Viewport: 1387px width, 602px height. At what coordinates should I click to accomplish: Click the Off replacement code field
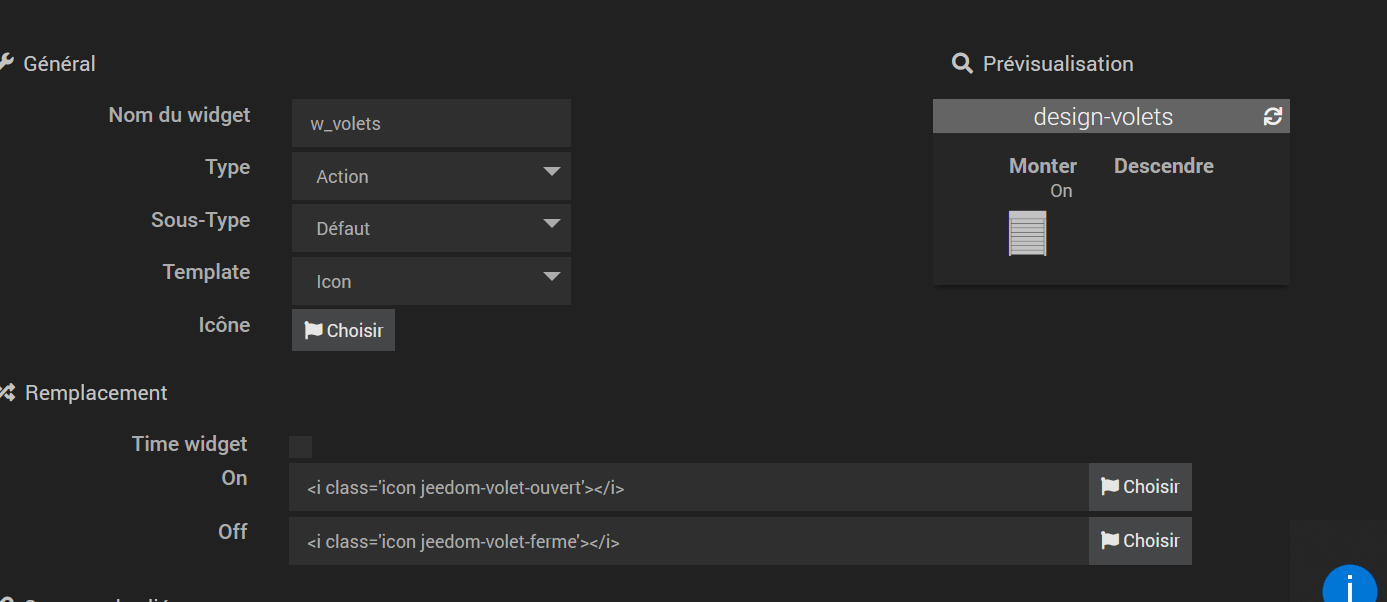pyautogui.click(x=688, y=542)
